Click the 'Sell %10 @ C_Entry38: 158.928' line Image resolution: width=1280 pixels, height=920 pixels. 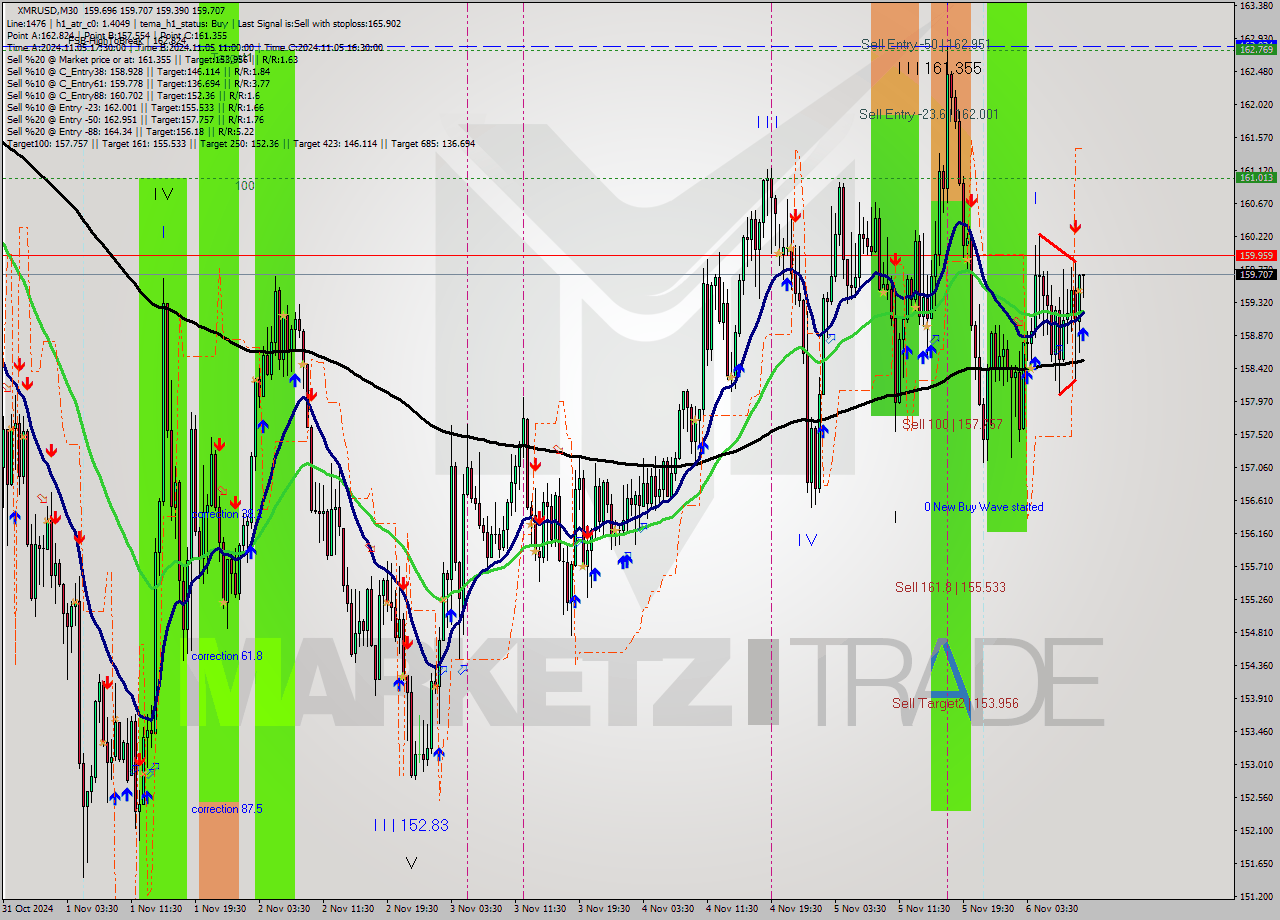pyautogui.click(x=138, y=71)
